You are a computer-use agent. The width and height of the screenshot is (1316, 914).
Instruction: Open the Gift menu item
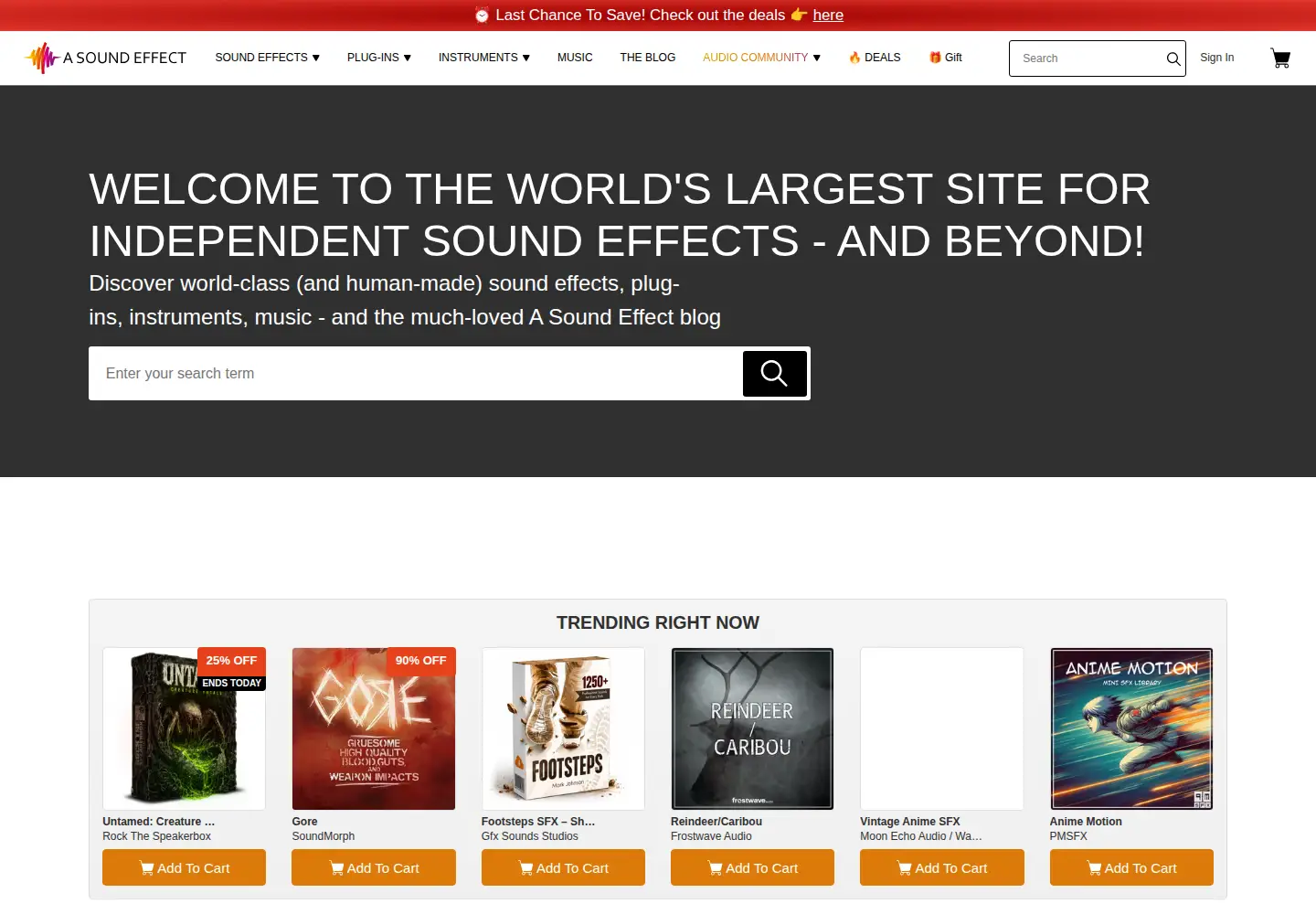(x=946, y=58)
